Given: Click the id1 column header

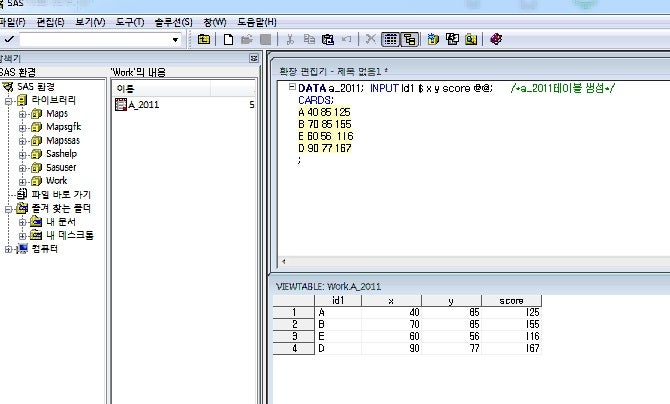Looking at the screenshot, I should [x=336, y=299].
